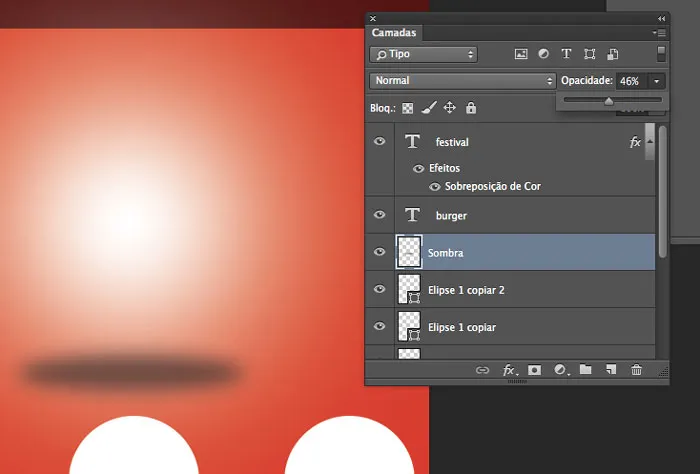The width and height of the screenshot is (700, 474).
Task: Filter layers by smart object icon
Action: coord(612,54)
